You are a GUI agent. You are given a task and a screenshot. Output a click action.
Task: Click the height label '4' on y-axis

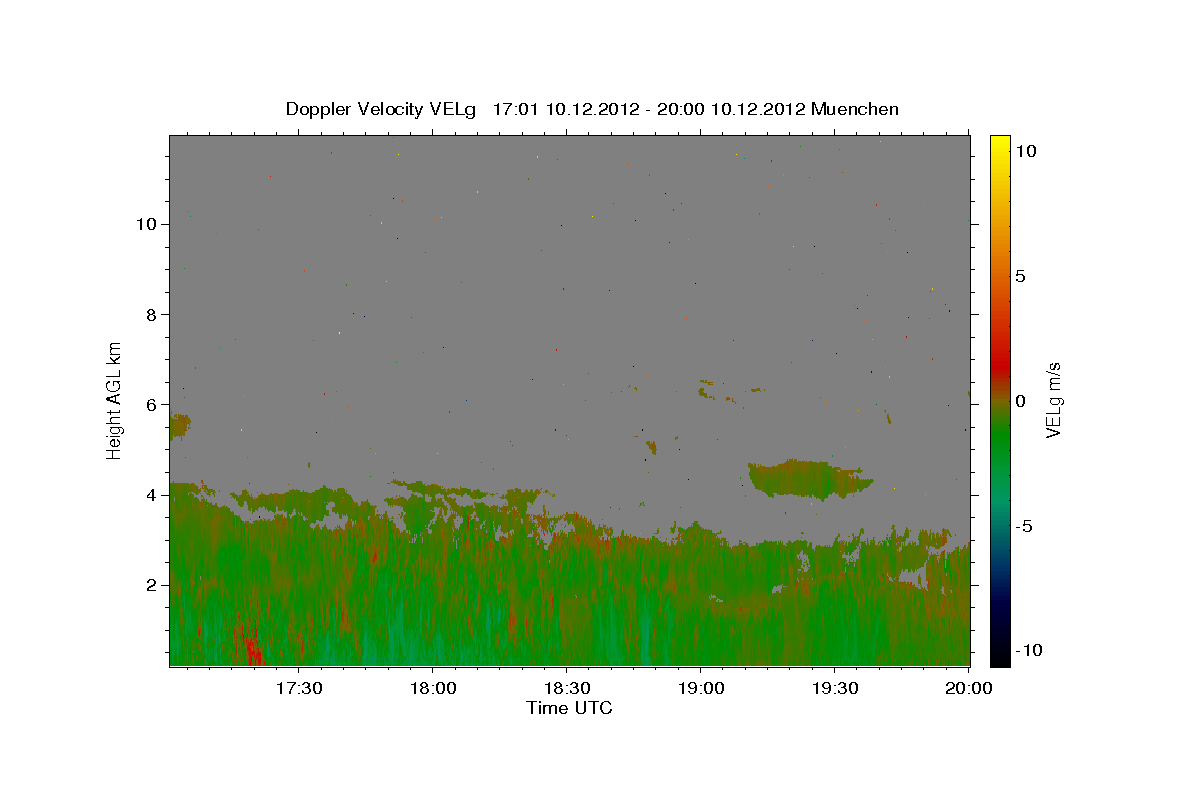pyautogui.click(x=150, y=494)
